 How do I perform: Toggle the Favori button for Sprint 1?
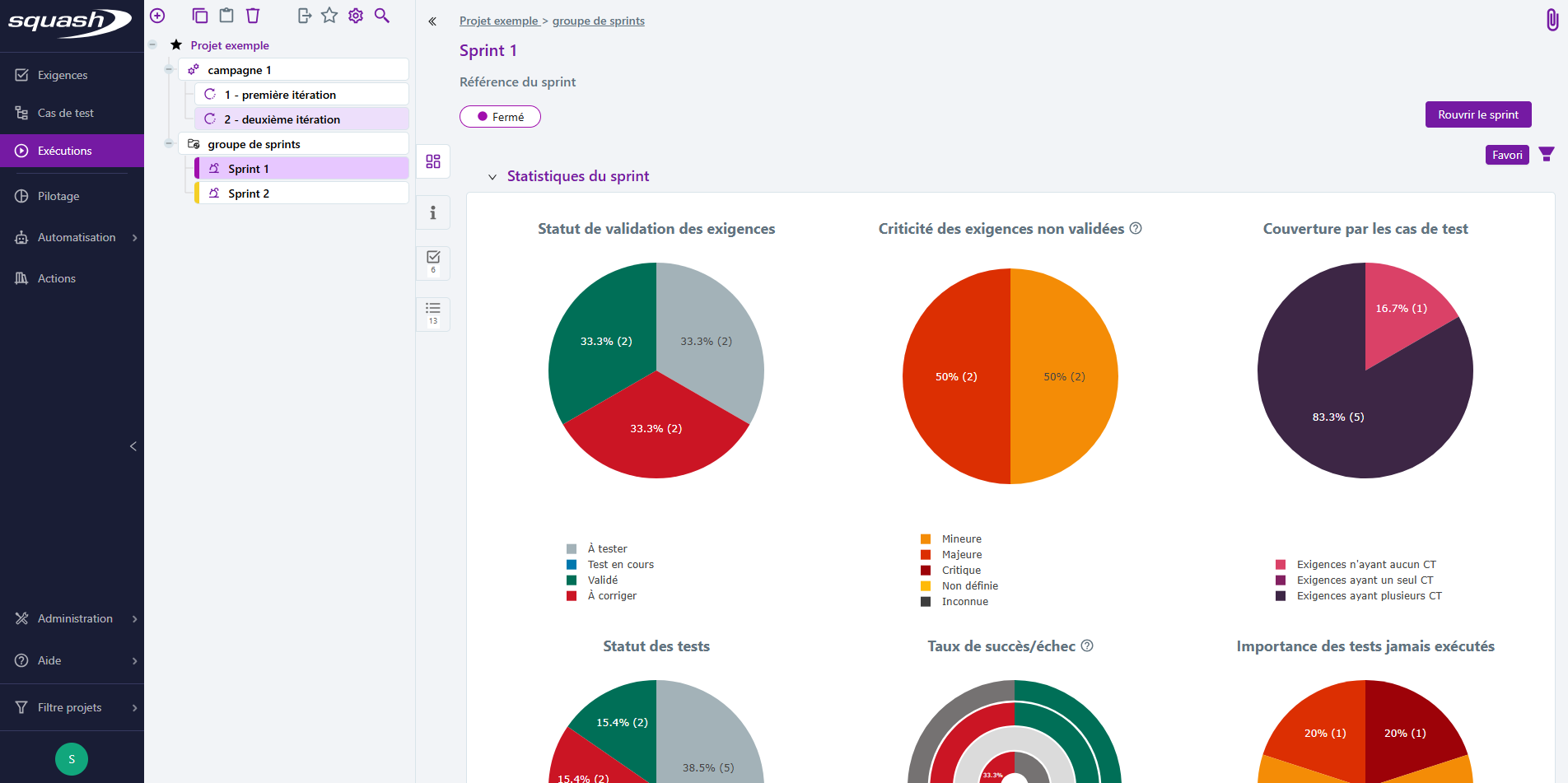click(x=1507, y=154)
